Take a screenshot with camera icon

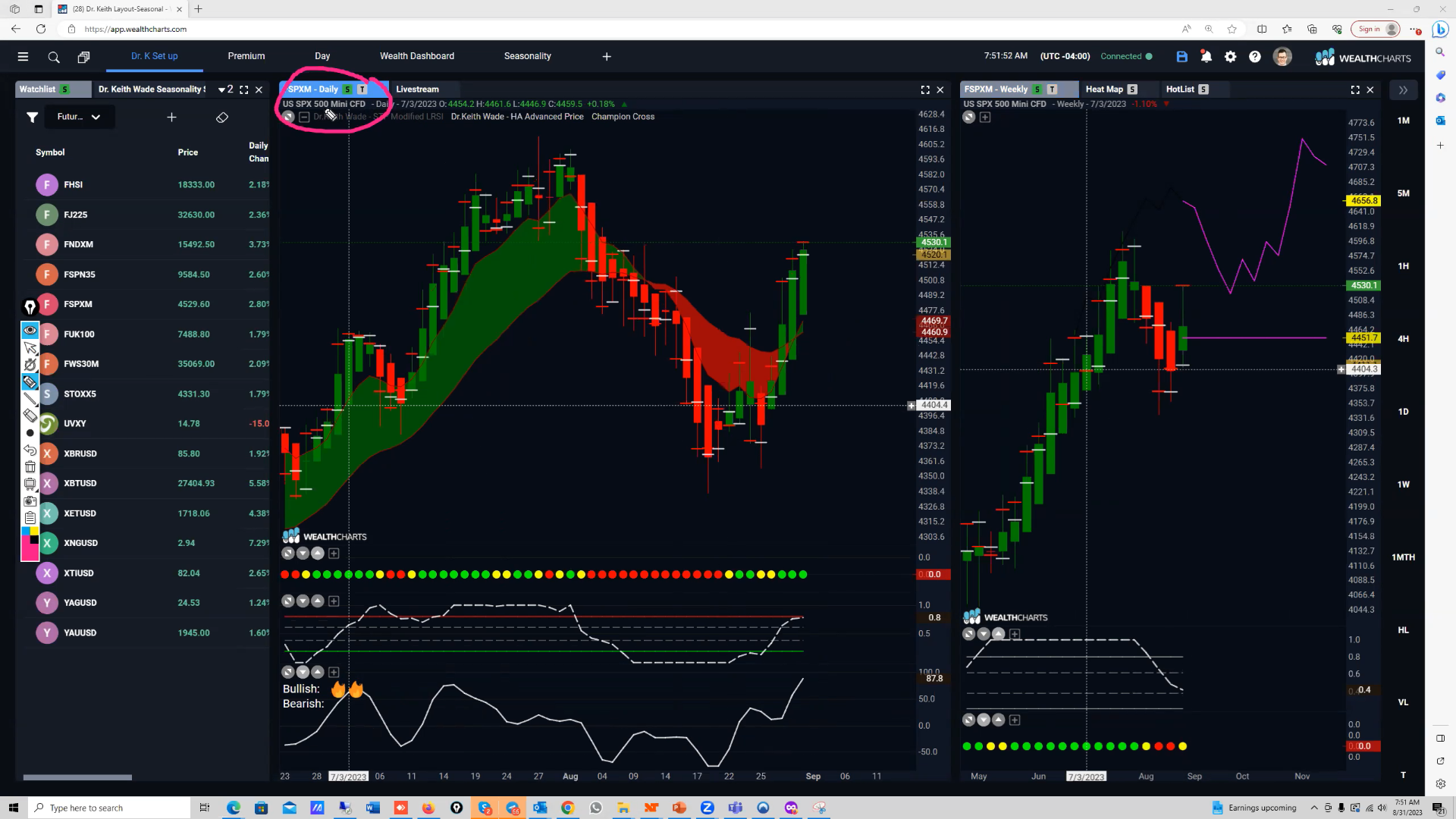pyautogui.click(x=30, y=501)
